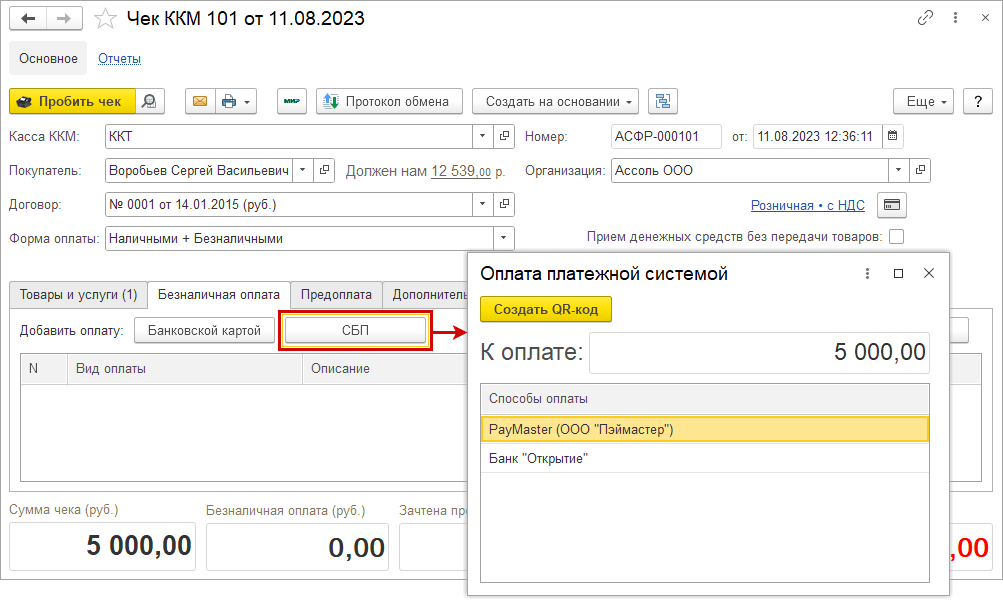Click the payment card icon near Розничная
This screenshot has height=600, width=1003.
(x=891, y=205)
